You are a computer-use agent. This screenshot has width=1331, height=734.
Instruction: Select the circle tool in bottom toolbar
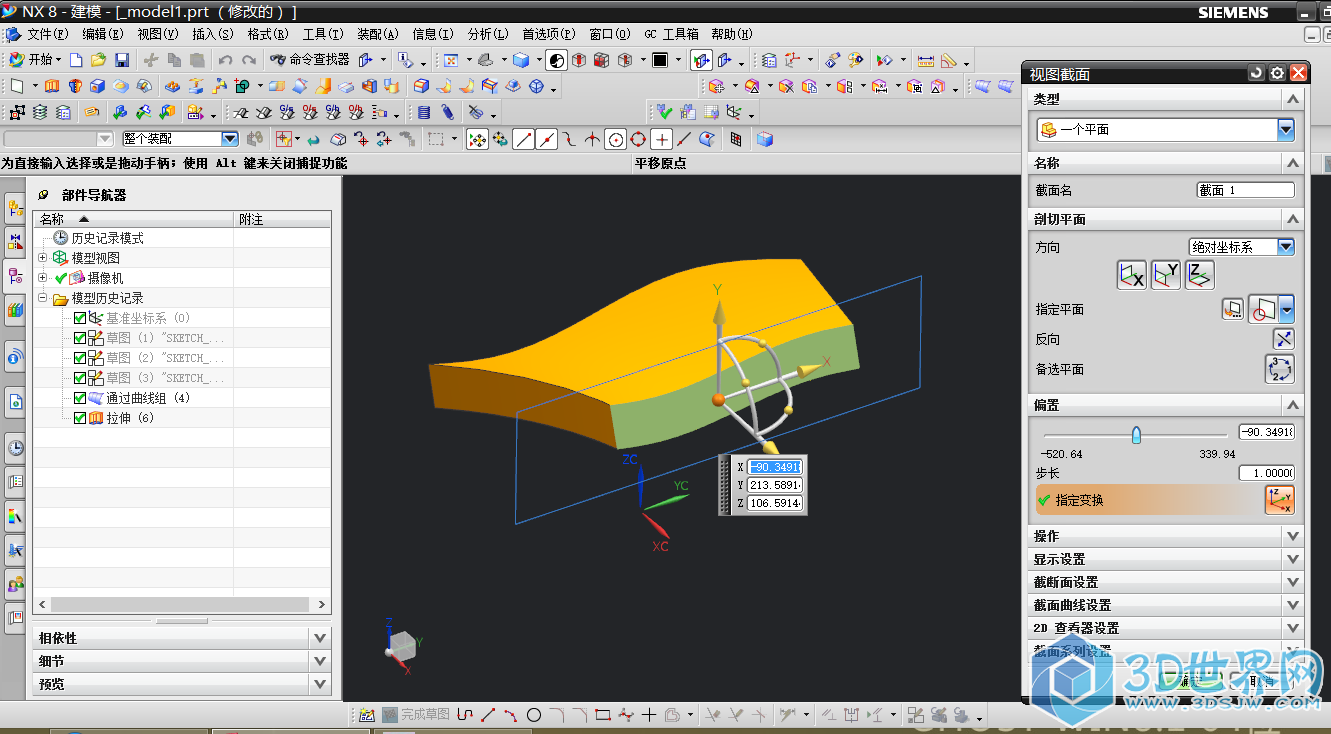click(534, 715)
